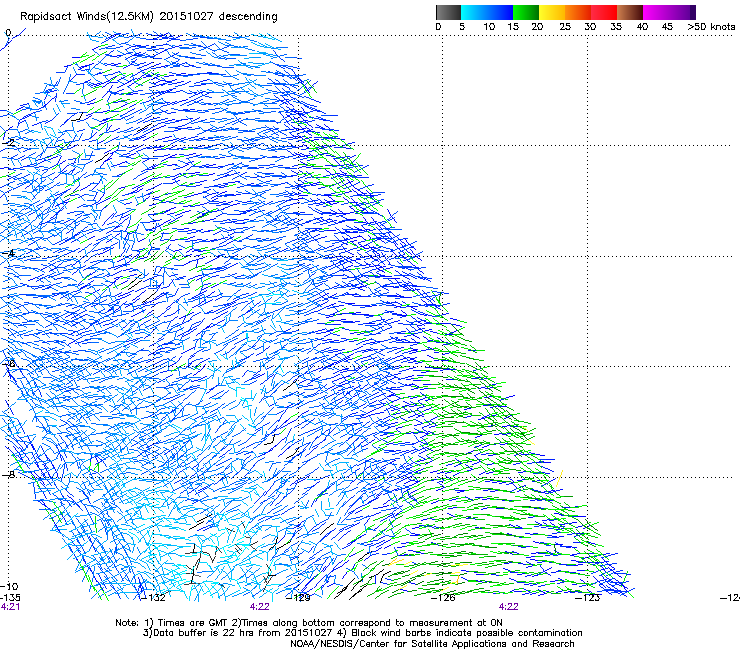This screenshot has height=650, width=740.
Task: Click the '35' label under the color bar
Action: click(616, 27)
